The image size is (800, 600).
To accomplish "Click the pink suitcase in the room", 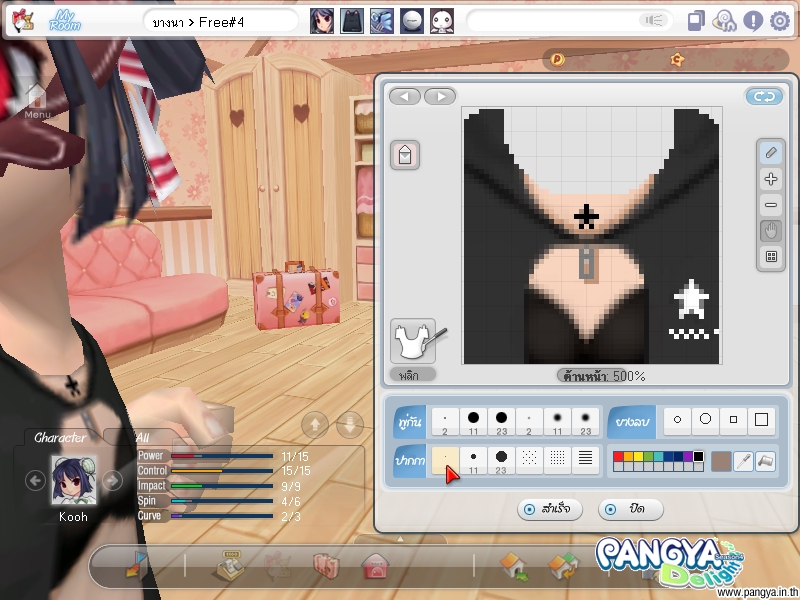I will [x=296, y=295].
